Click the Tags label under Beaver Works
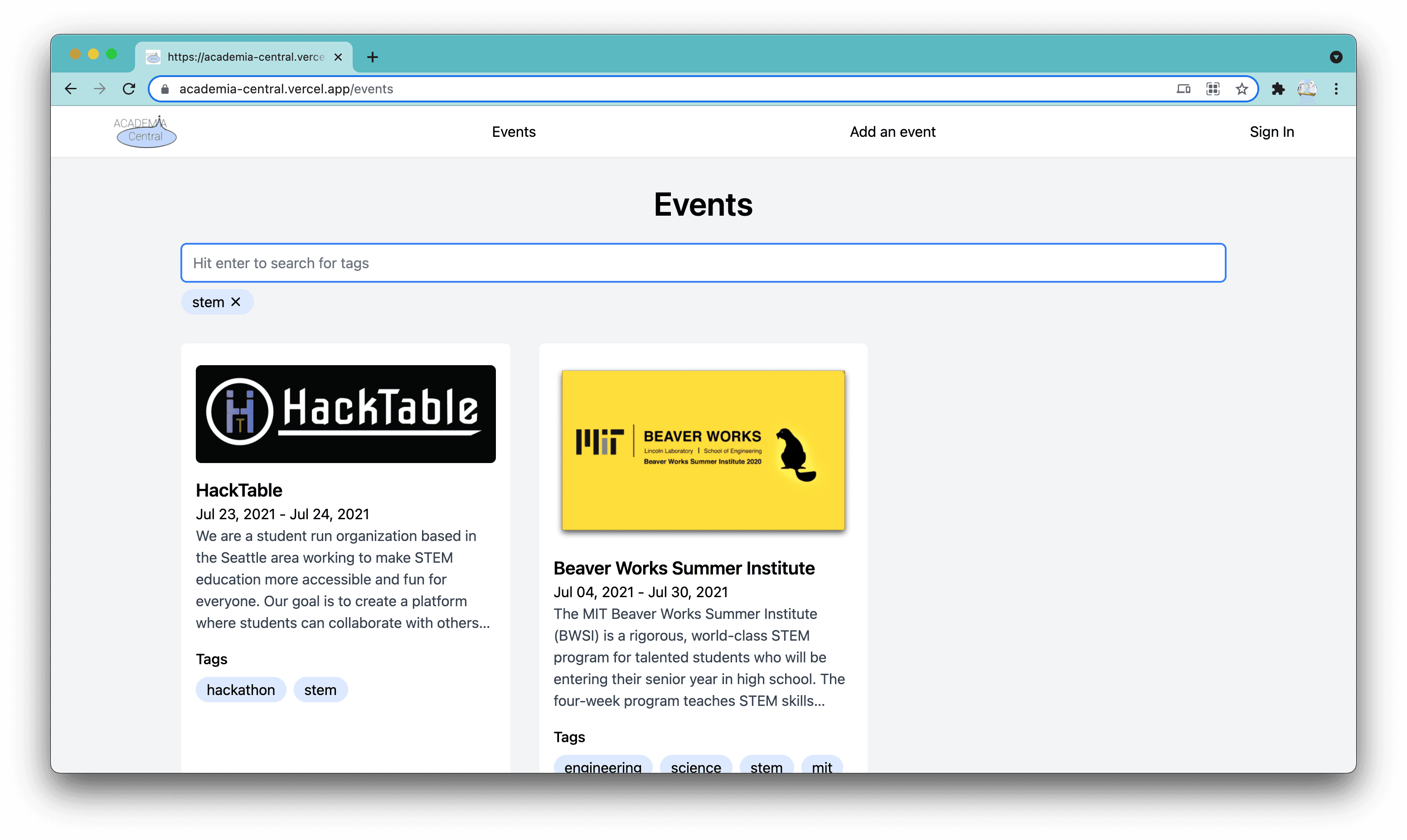Screen dimensions: 1407x840 (x=569, y=737)
